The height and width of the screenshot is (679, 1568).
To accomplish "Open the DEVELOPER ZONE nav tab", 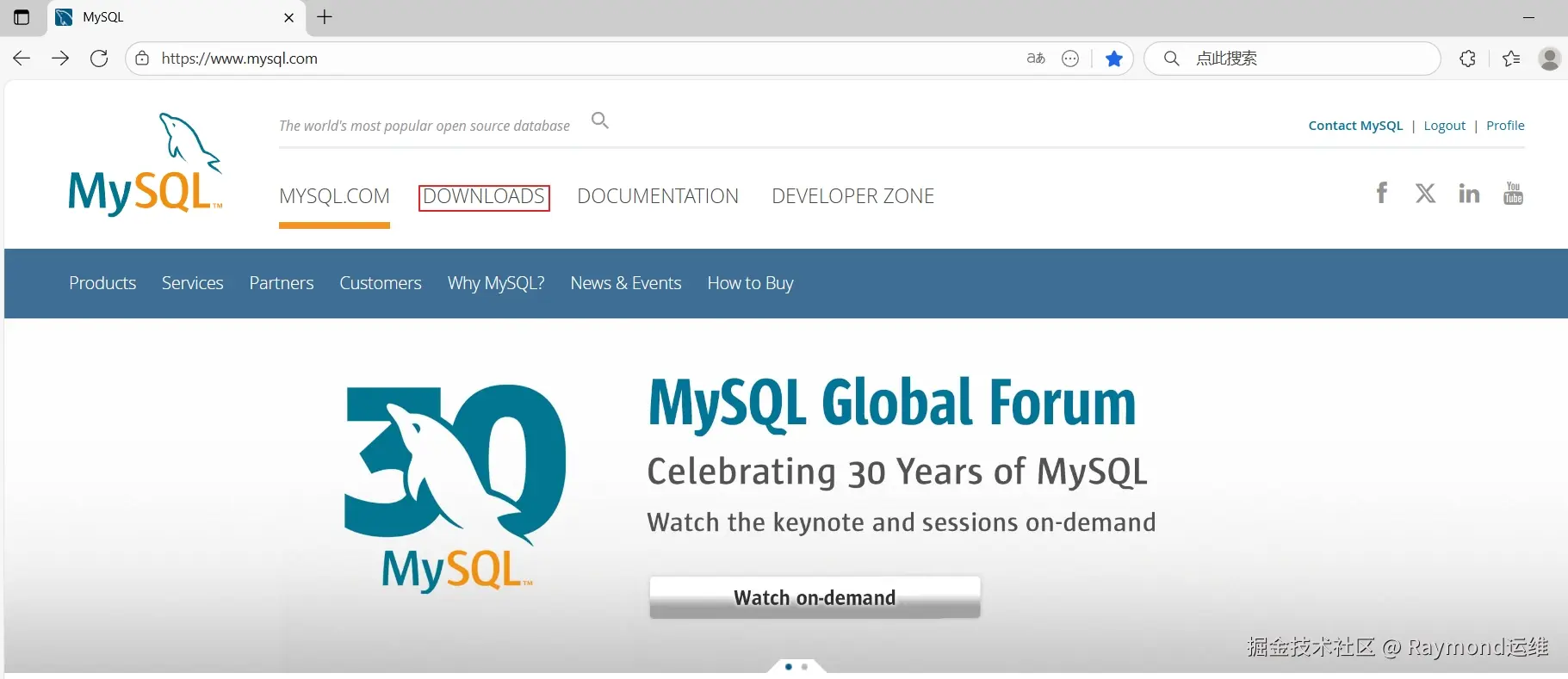I will [852, 196].
